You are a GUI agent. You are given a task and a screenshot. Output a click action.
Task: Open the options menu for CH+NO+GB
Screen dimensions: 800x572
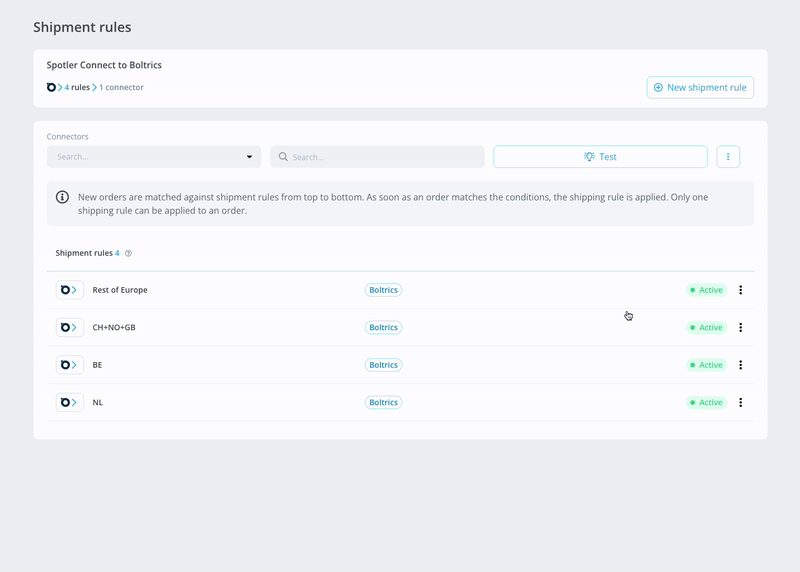740,327
